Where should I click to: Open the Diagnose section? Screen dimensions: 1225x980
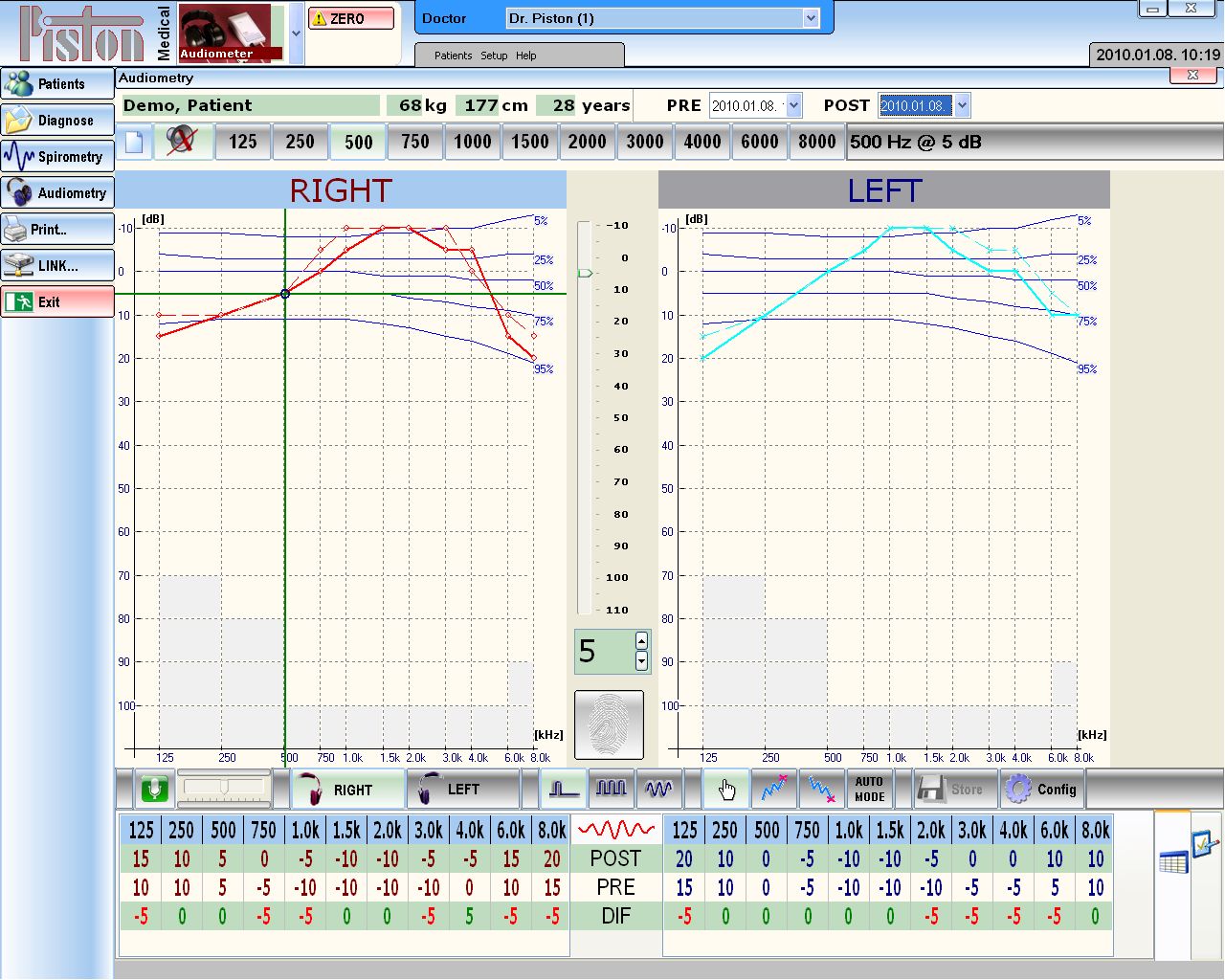(x=57, y=121)
